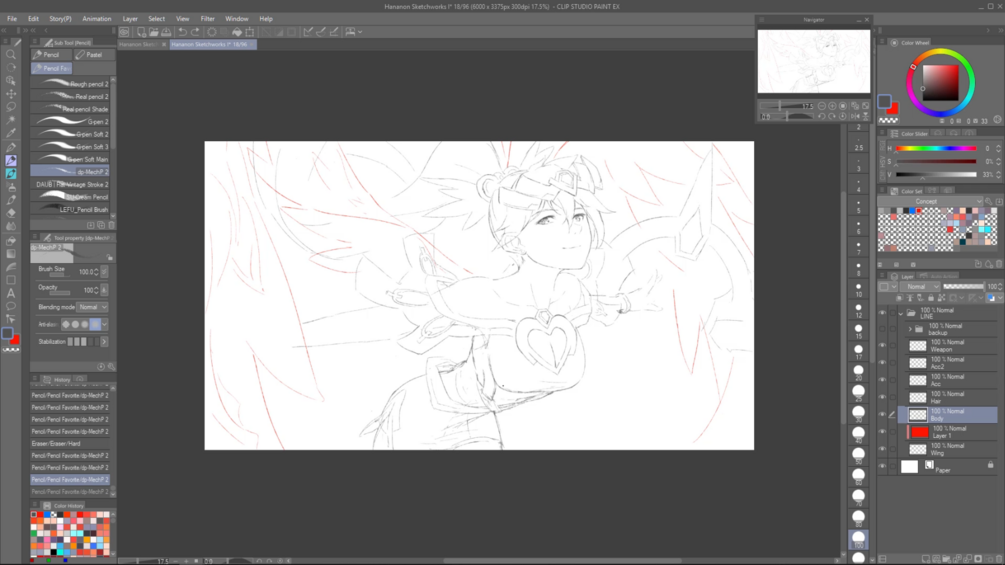Viewport: 1005px width, 565px height.
Task: Select the Zoom magnifier tool
Action: [11, 54]
